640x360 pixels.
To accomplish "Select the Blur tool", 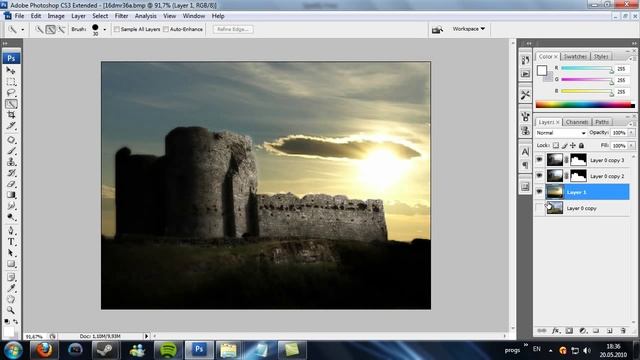I will coord(11,206).
